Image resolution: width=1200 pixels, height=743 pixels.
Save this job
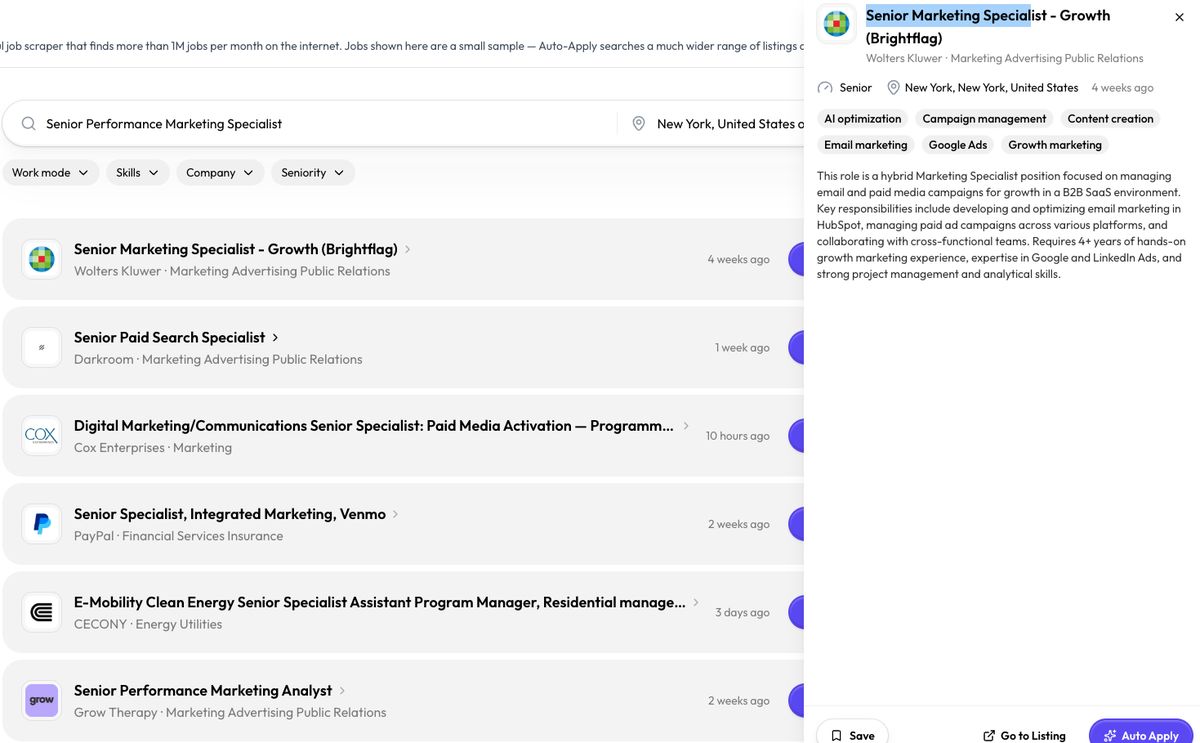[x=852, y=733]
